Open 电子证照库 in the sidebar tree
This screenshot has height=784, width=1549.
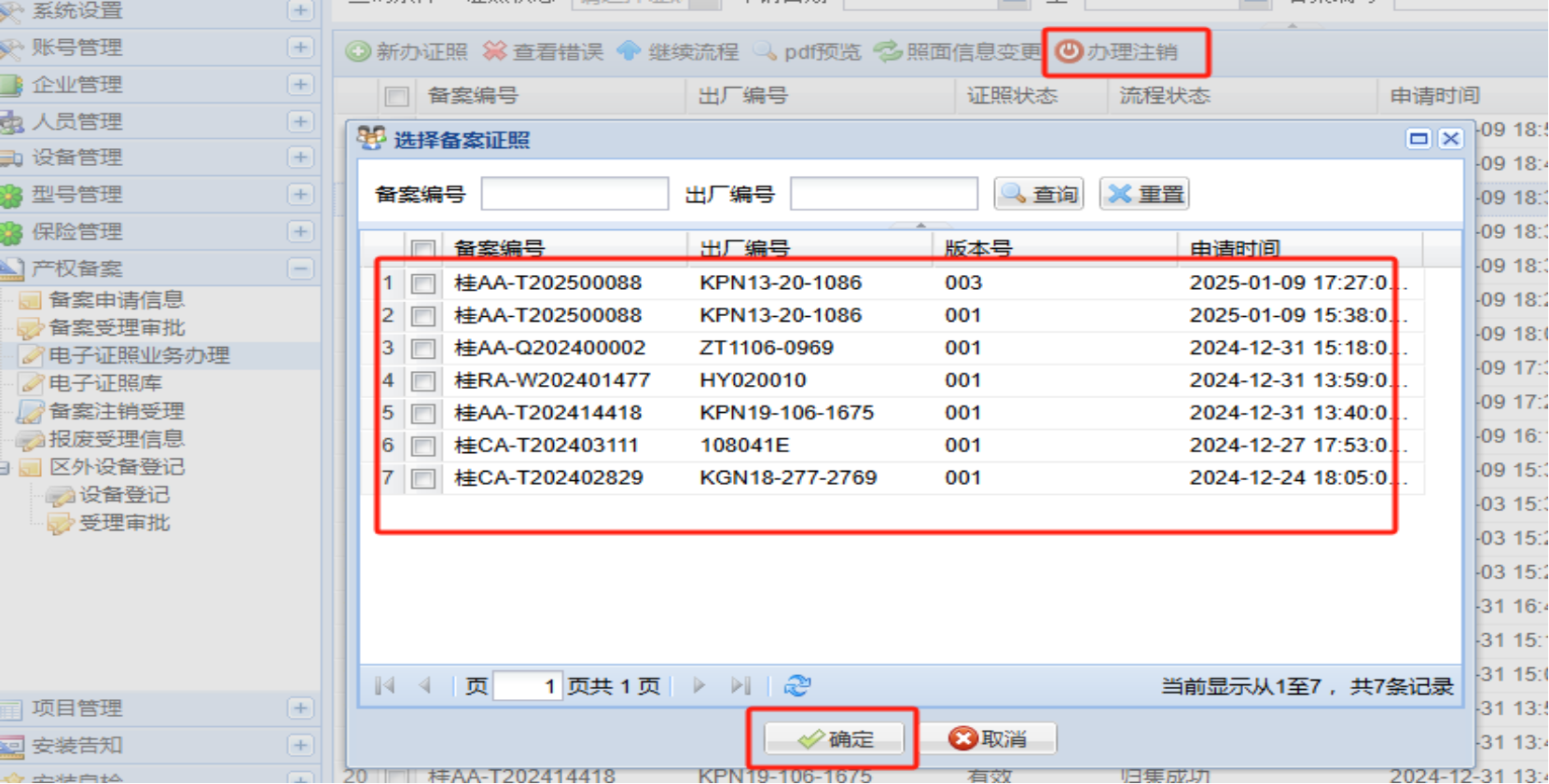[104, 383]
